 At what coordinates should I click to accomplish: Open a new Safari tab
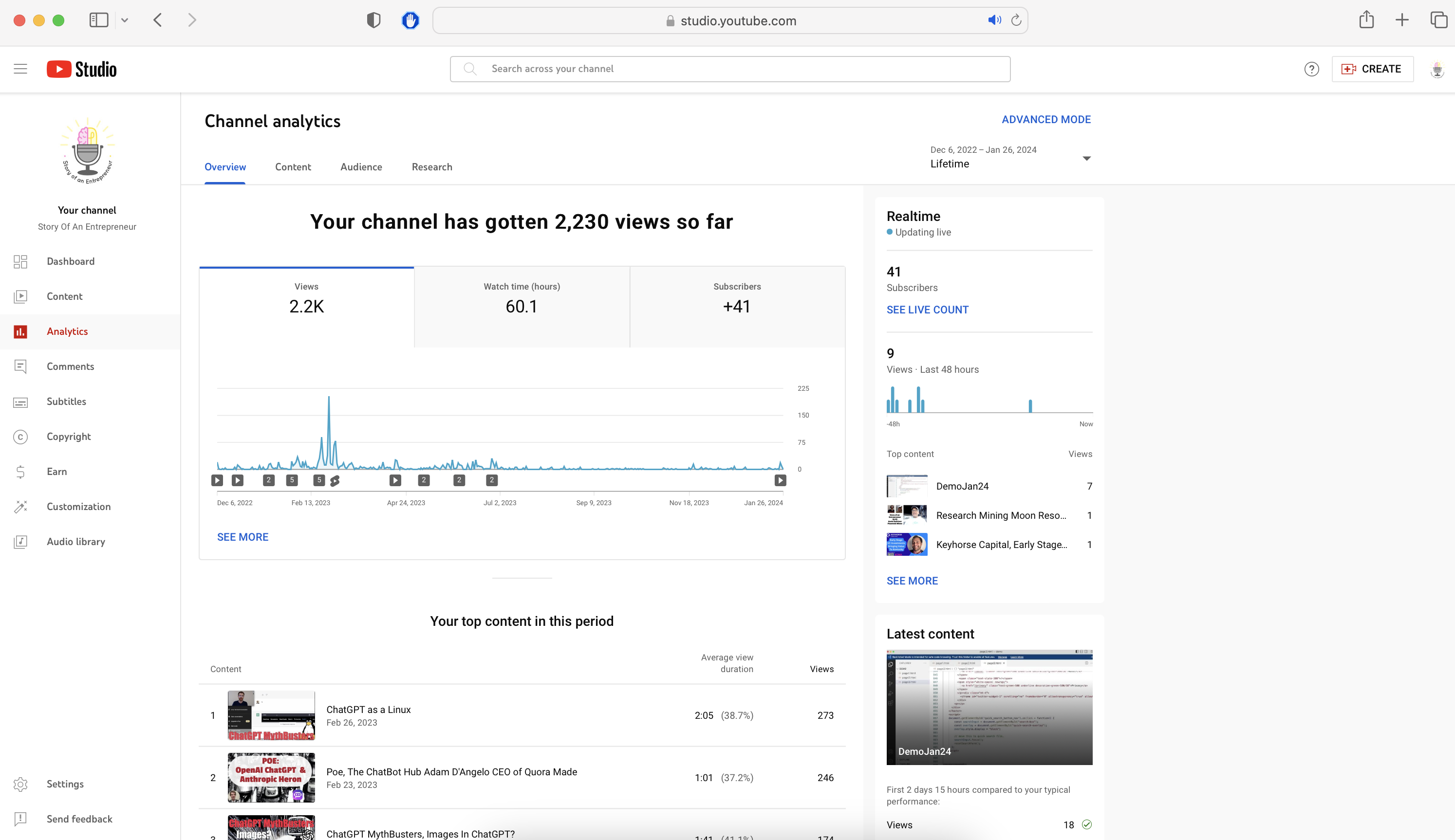(x=1402, y=20)
